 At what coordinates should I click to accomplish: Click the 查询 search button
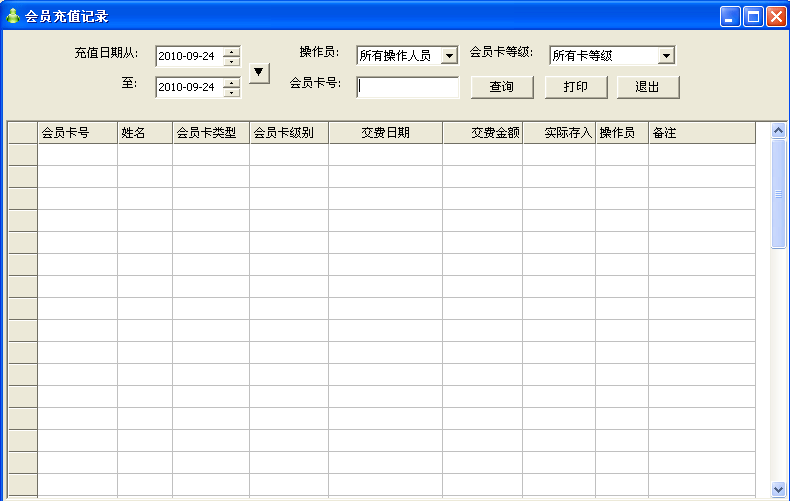click(x=501, y=87)
